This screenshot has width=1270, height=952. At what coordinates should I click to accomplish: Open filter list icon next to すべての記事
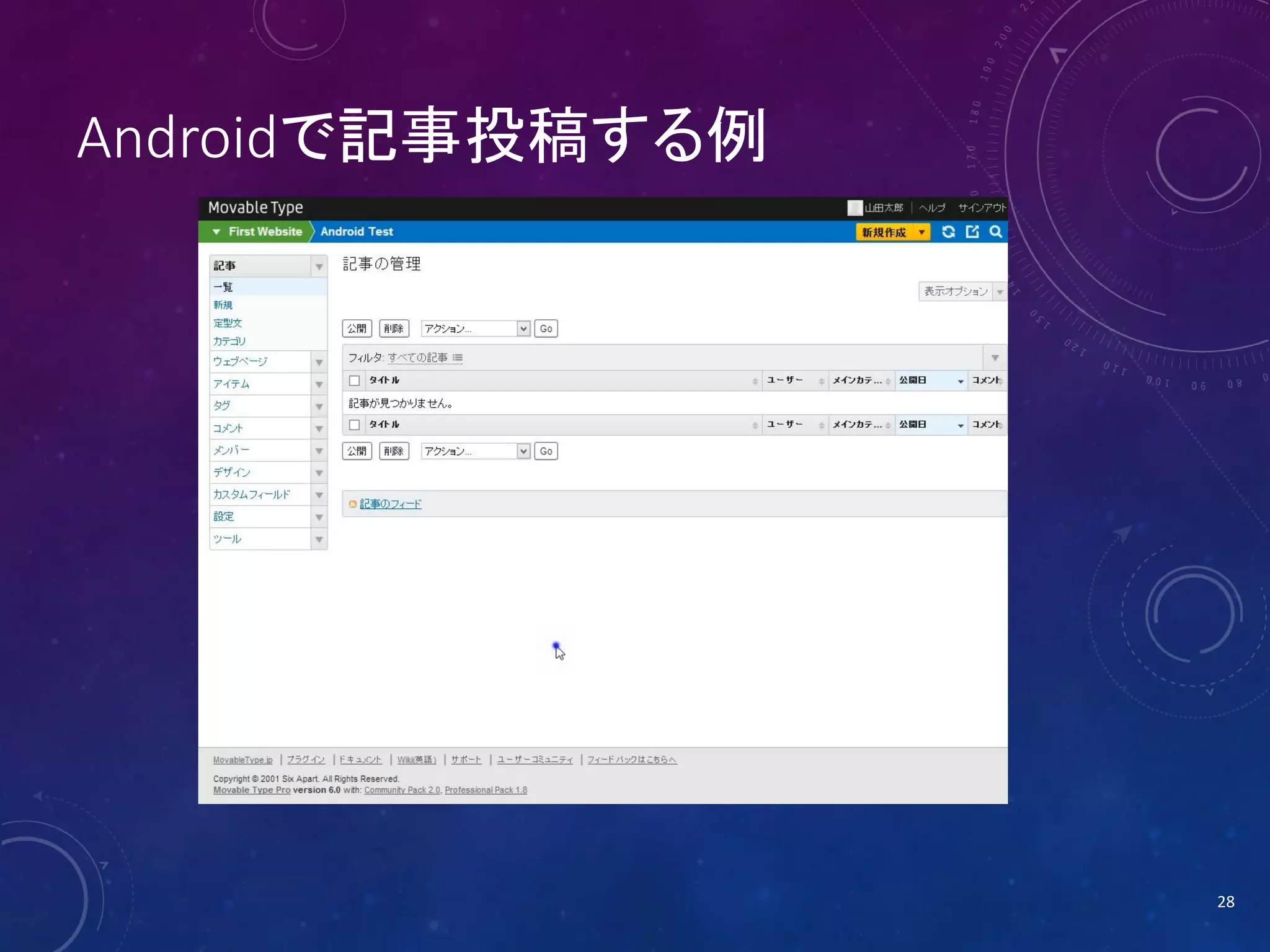458,358
